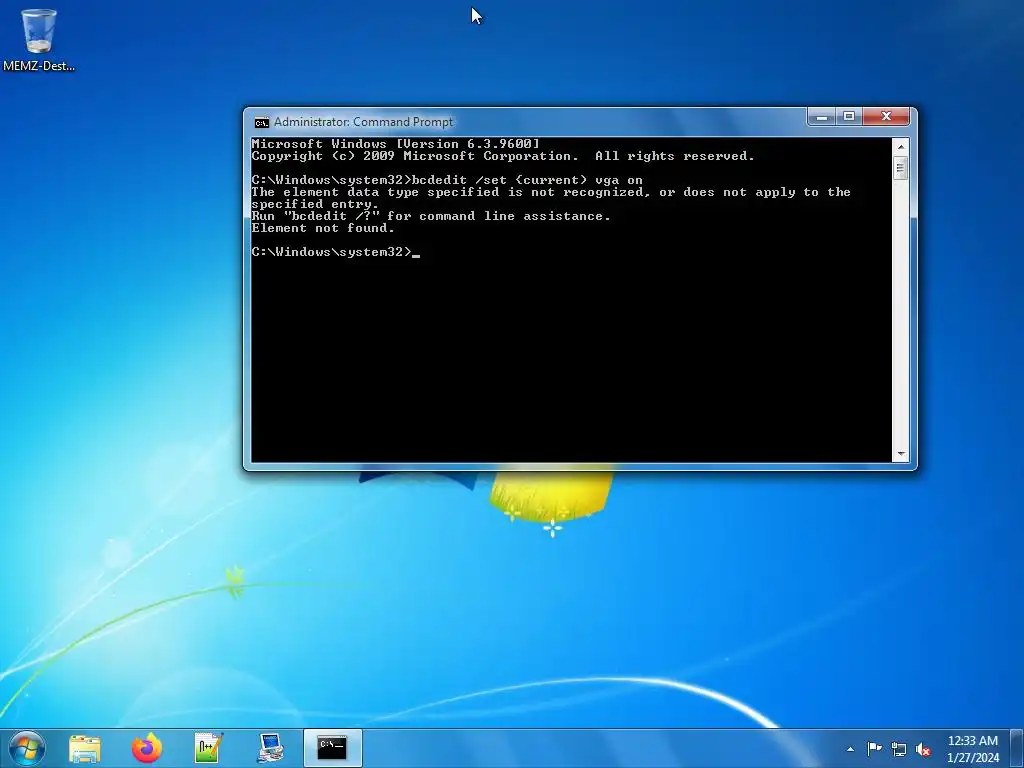Click the 'Microsoft Windows [Version 6.3.9600]' line
Image resolution: width=1024 pixels, height=768 pixels.
coord(396,144)
